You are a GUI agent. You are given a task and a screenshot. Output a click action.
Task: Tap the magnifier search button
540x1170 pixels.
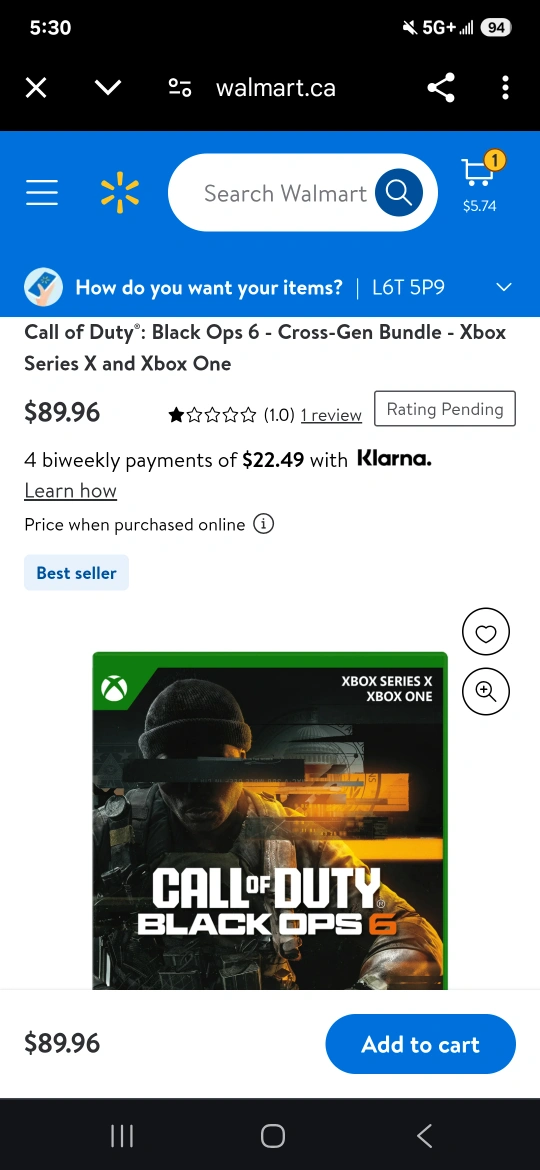click(399, 193)
